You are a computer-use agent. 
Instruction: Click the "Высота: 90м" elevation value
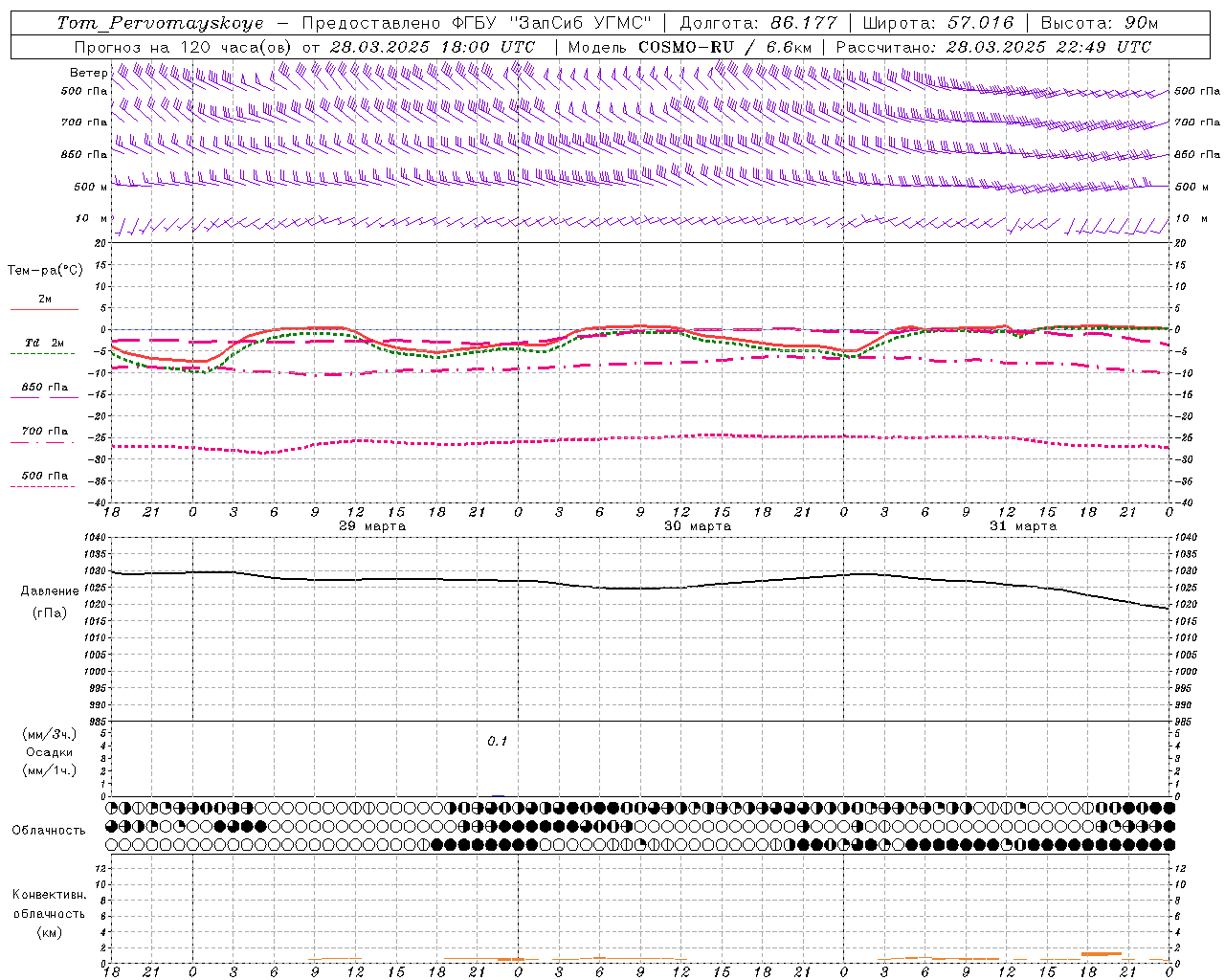pyautogui.click(x=1099, y=23)
